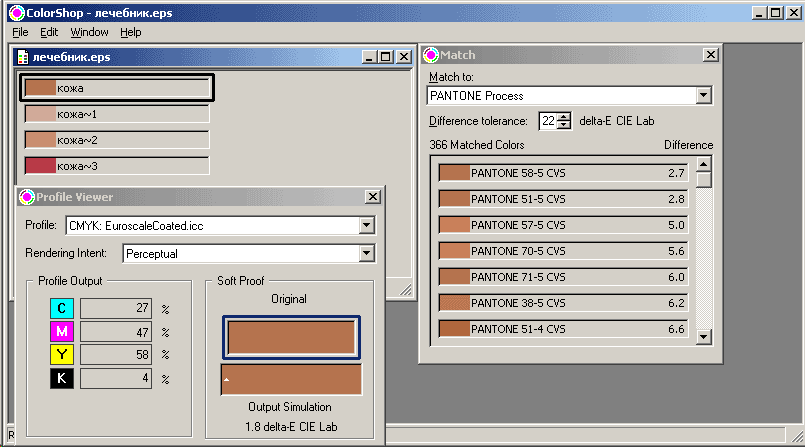The image size is (805, 447).
Task: Maximize the ColorShop main window
Action: tap(776, 13)
